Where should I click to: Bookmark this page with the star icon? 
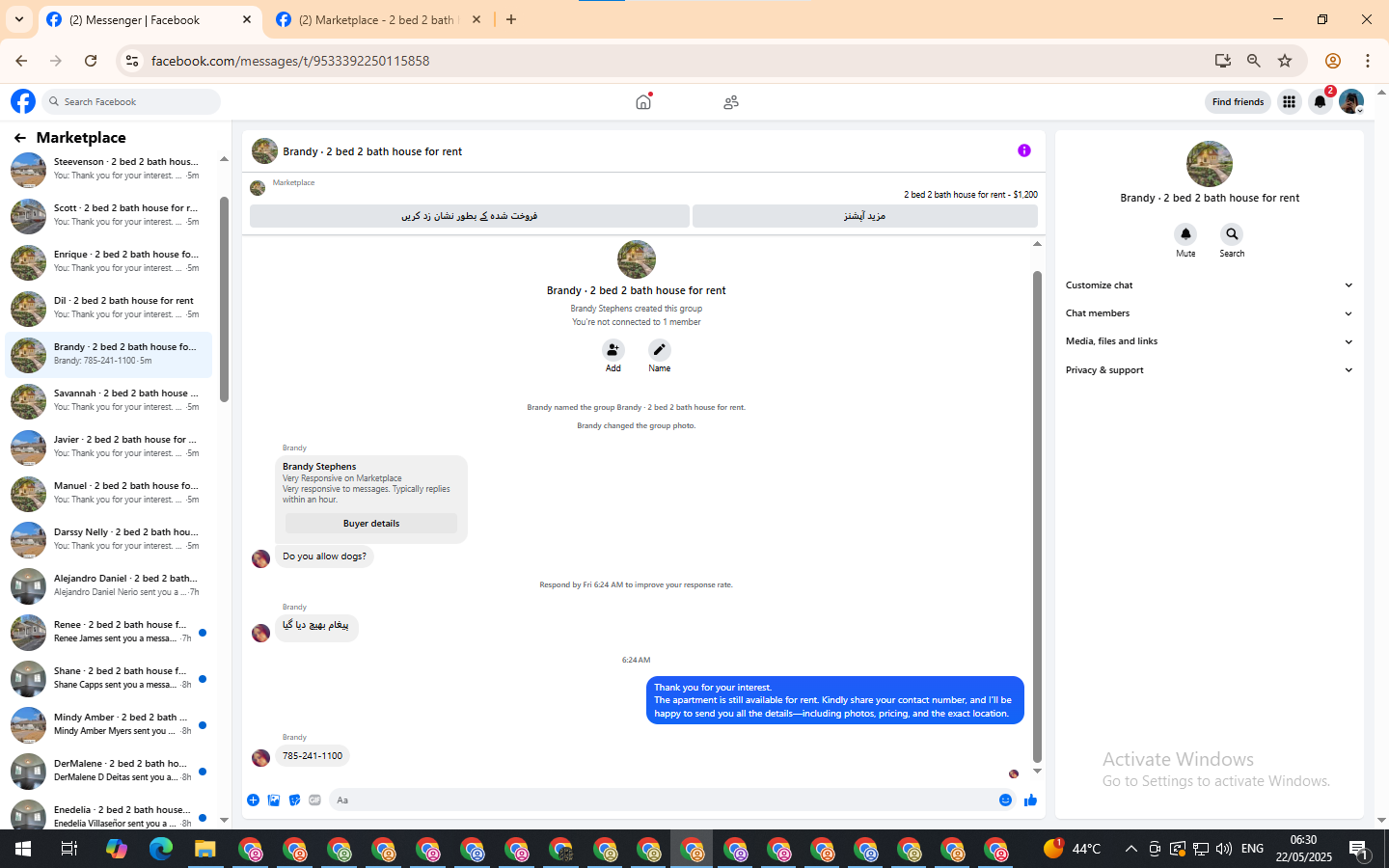[1285, 61]
